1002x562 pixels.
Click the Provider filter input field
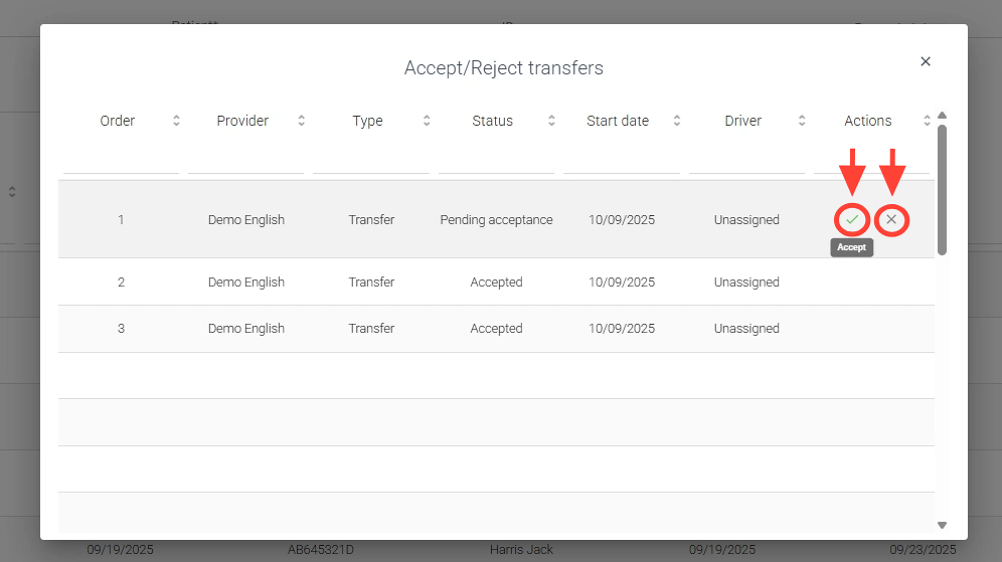(x=246, y=161)
